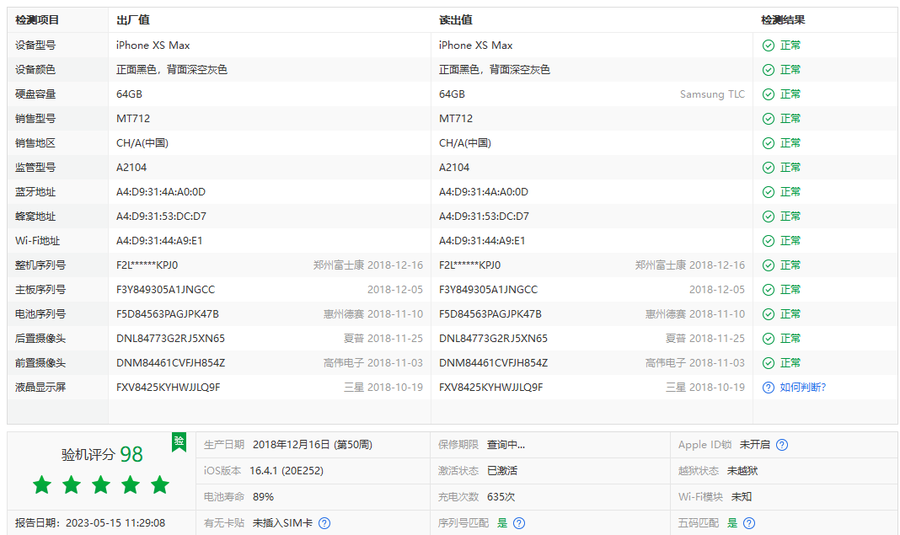The width and height of the screenshot is (900, 535).
Task: Click the green check icon in 硬盘容量 row
Action: click(768, 94)
